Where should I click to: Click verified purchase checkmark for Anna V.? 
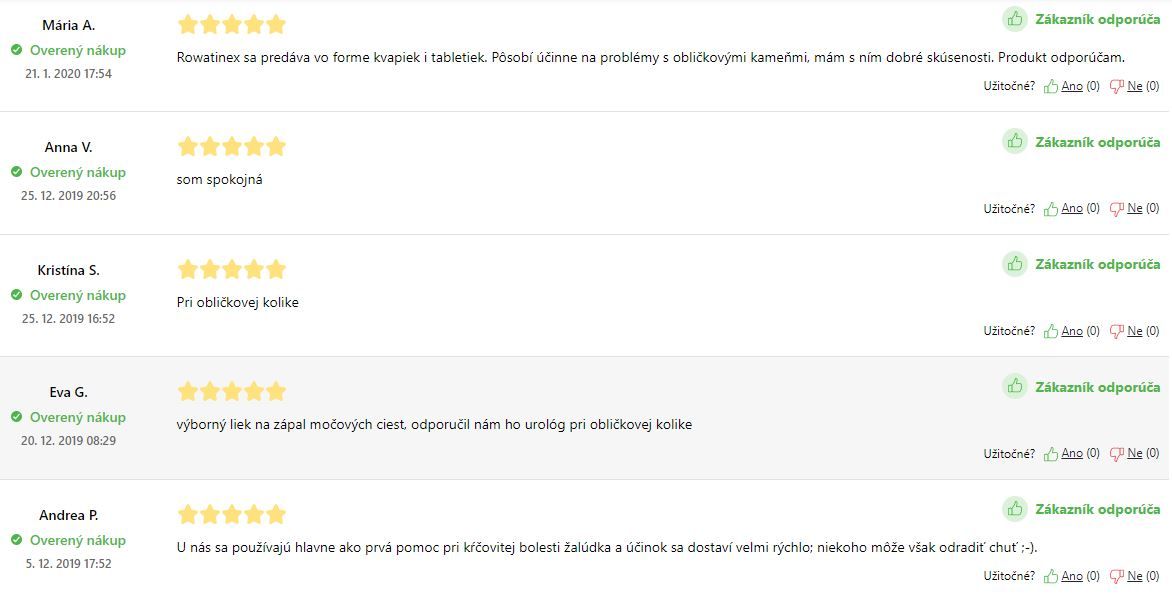[x=16, y=172]
